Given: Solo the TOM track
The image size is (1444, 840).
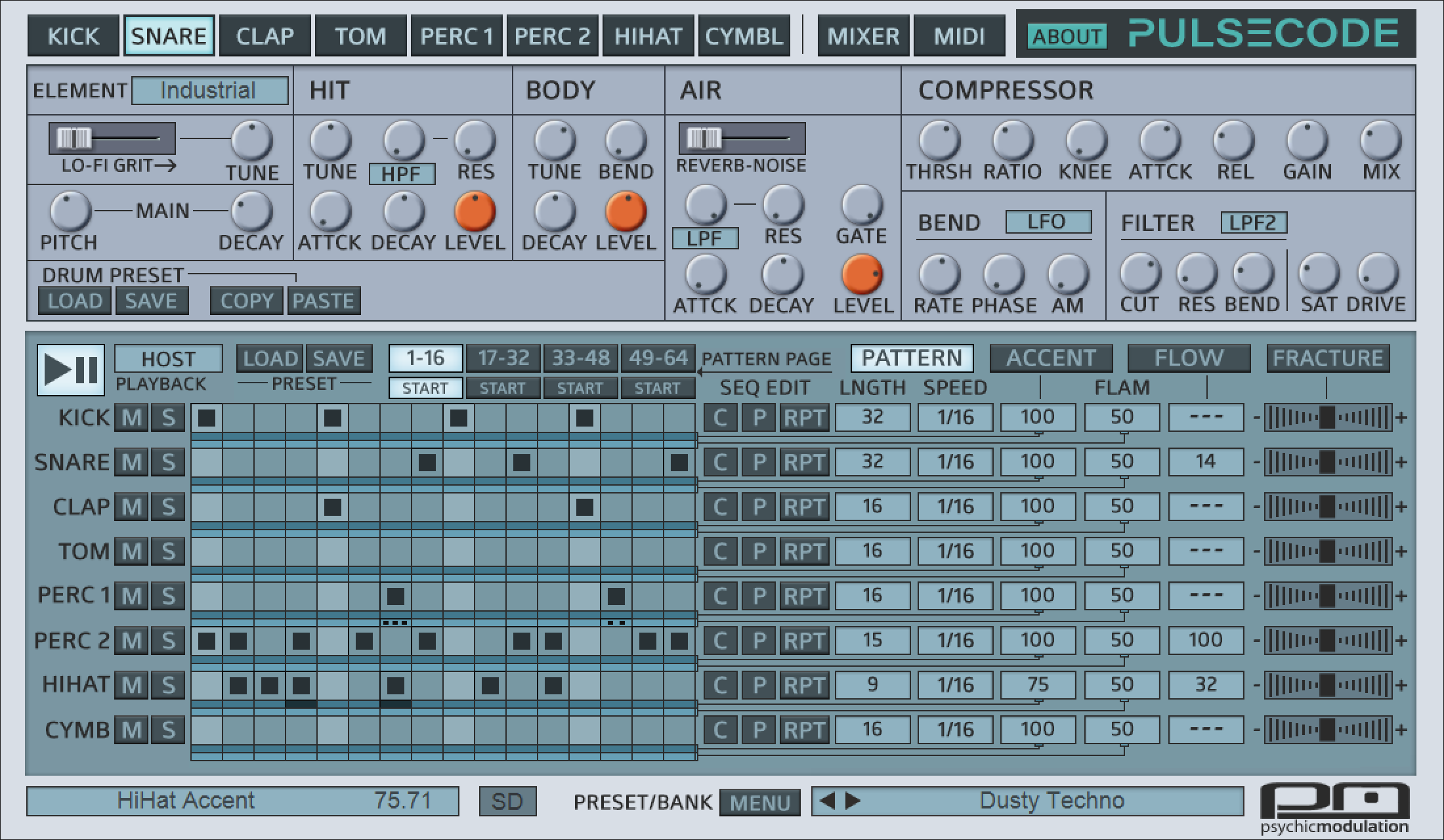Looking at the screenshot, I should (168, 551).
